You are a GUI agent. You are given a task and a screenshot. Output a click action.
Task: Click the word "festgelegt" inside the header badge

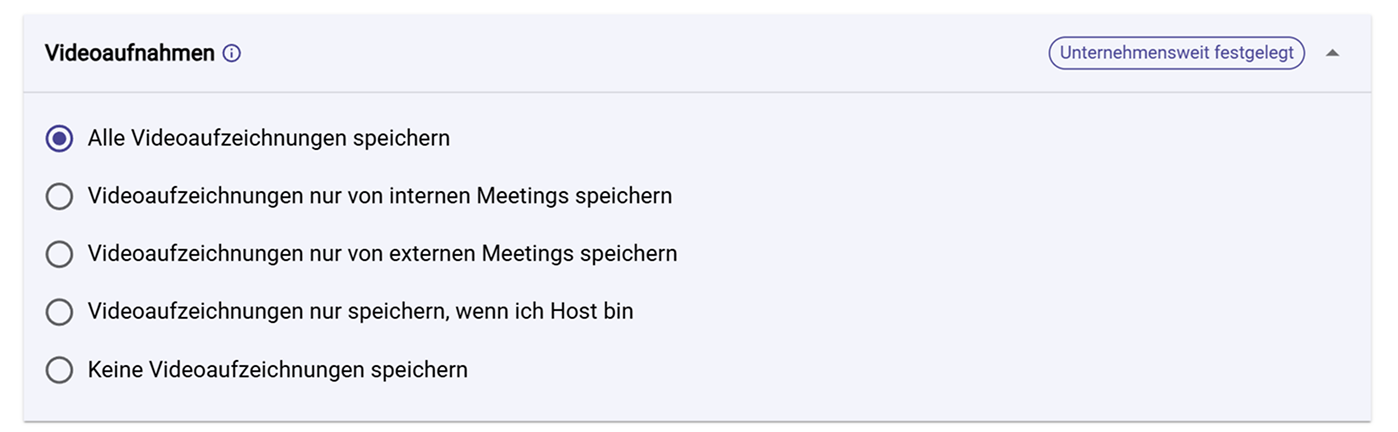point(1253,53)
